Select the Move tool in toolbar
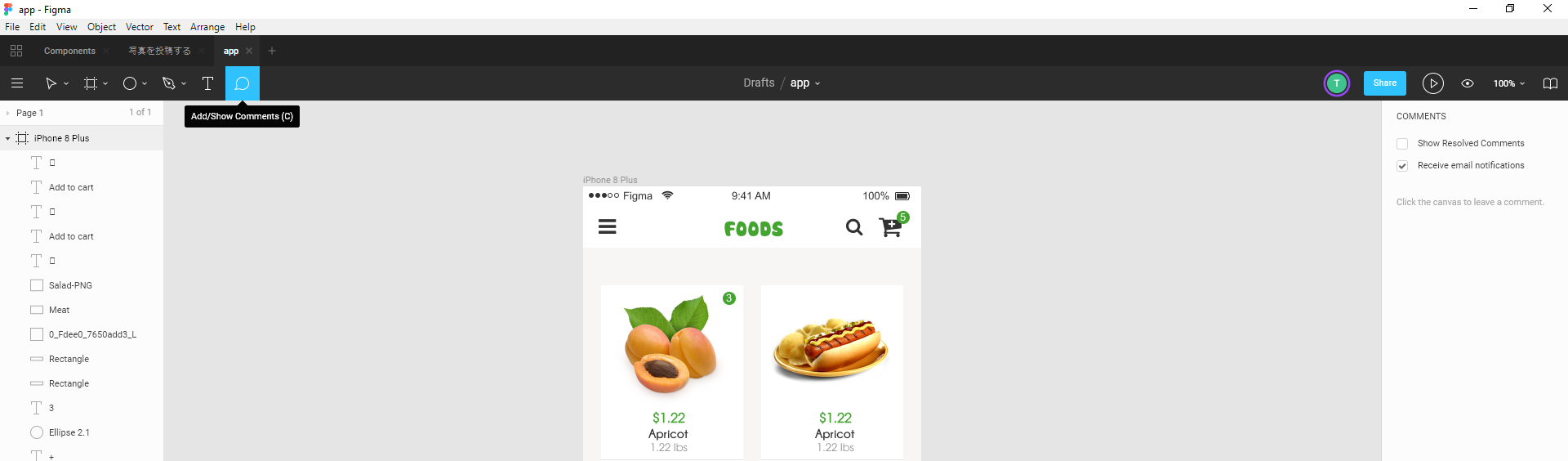 pos(51,83)
